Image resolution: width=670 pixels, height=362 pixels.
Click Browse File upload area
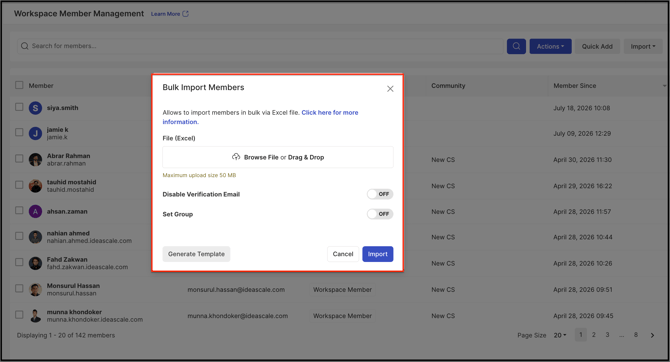point(278,157)
